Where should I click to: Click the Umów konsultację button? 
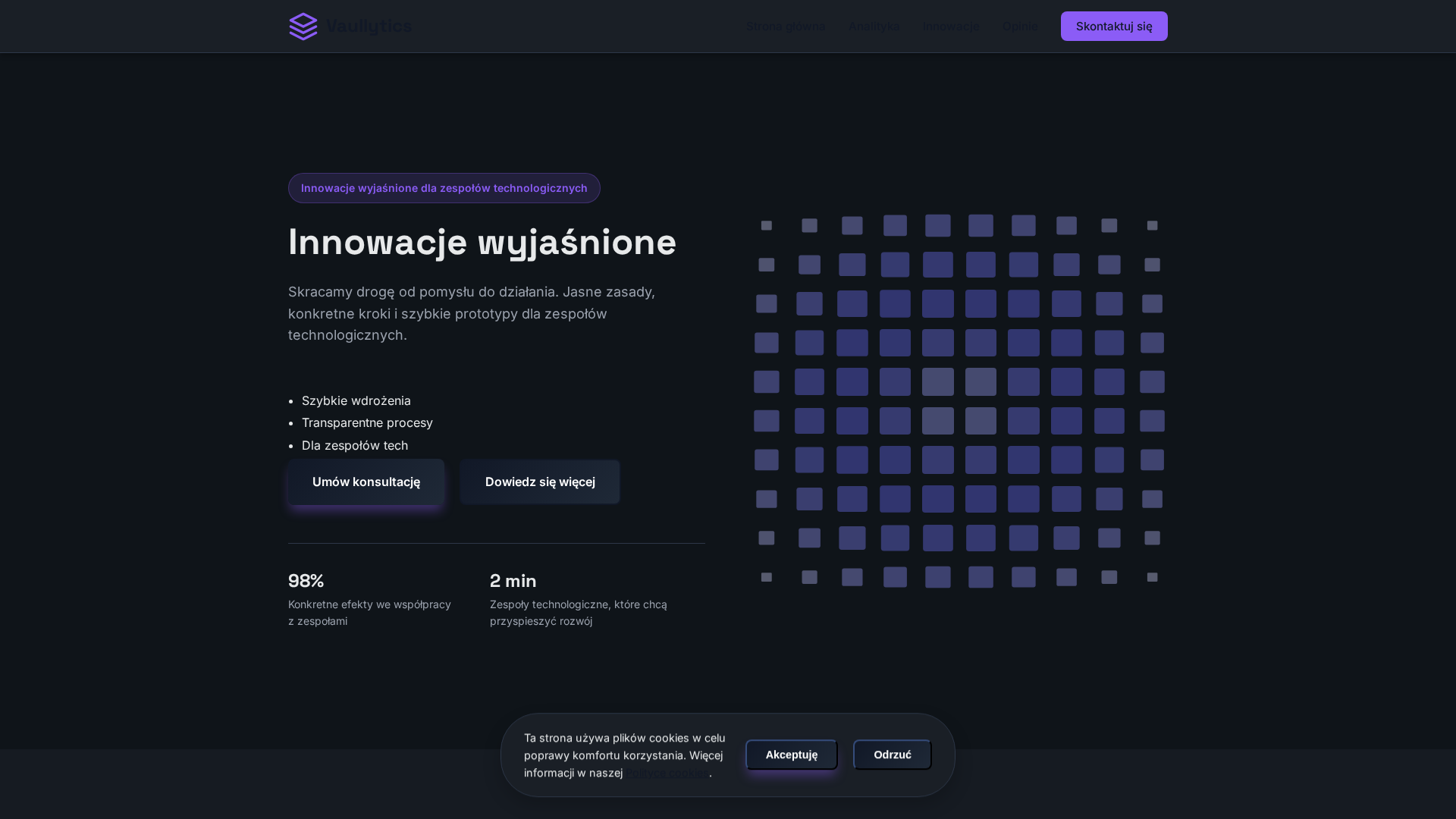(366, 482)
